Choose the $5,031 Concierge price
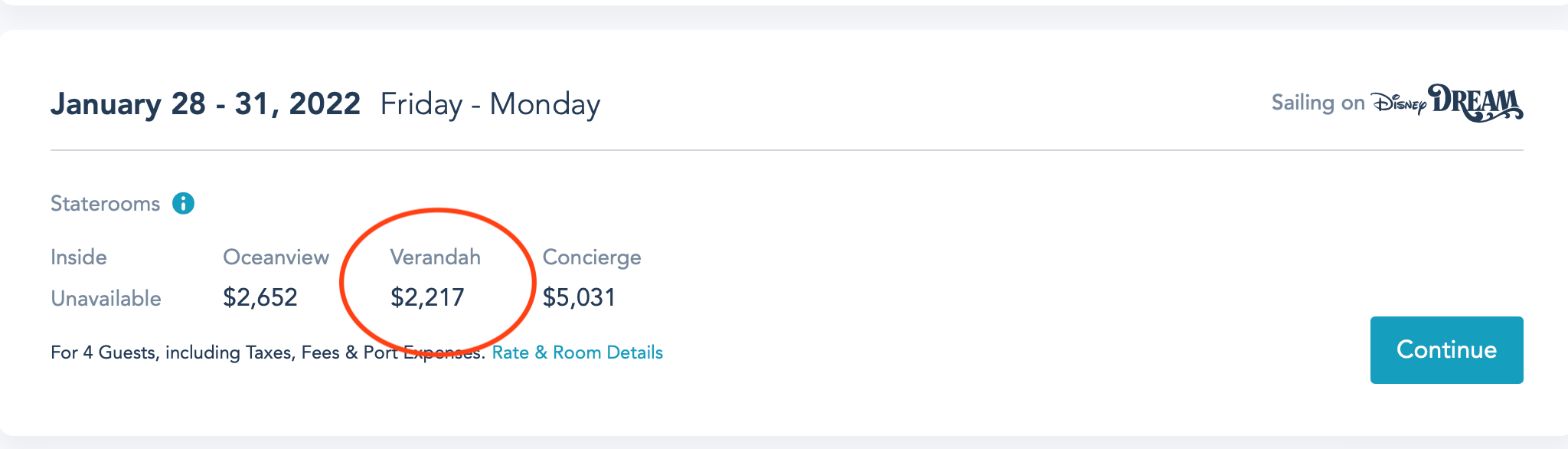 579,297
